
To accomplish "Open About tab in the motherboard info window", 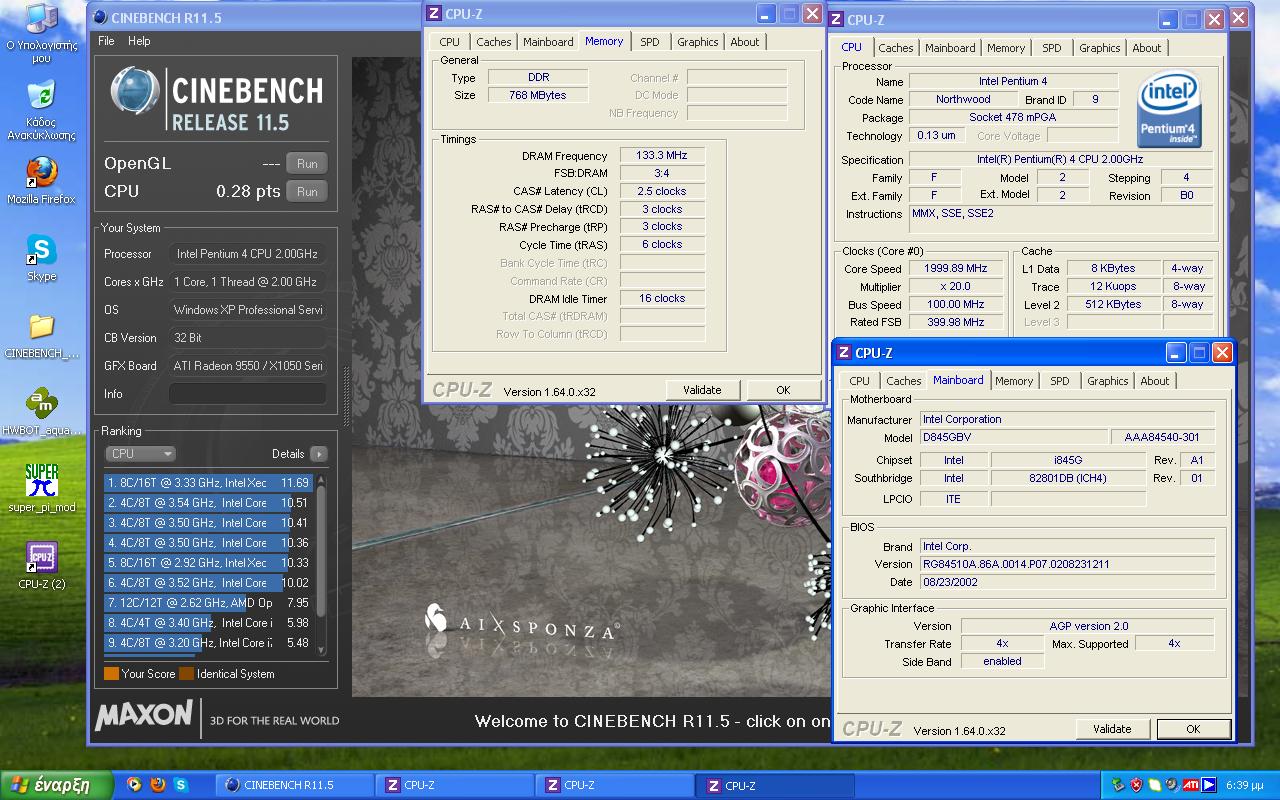I will coord(1155,381).
